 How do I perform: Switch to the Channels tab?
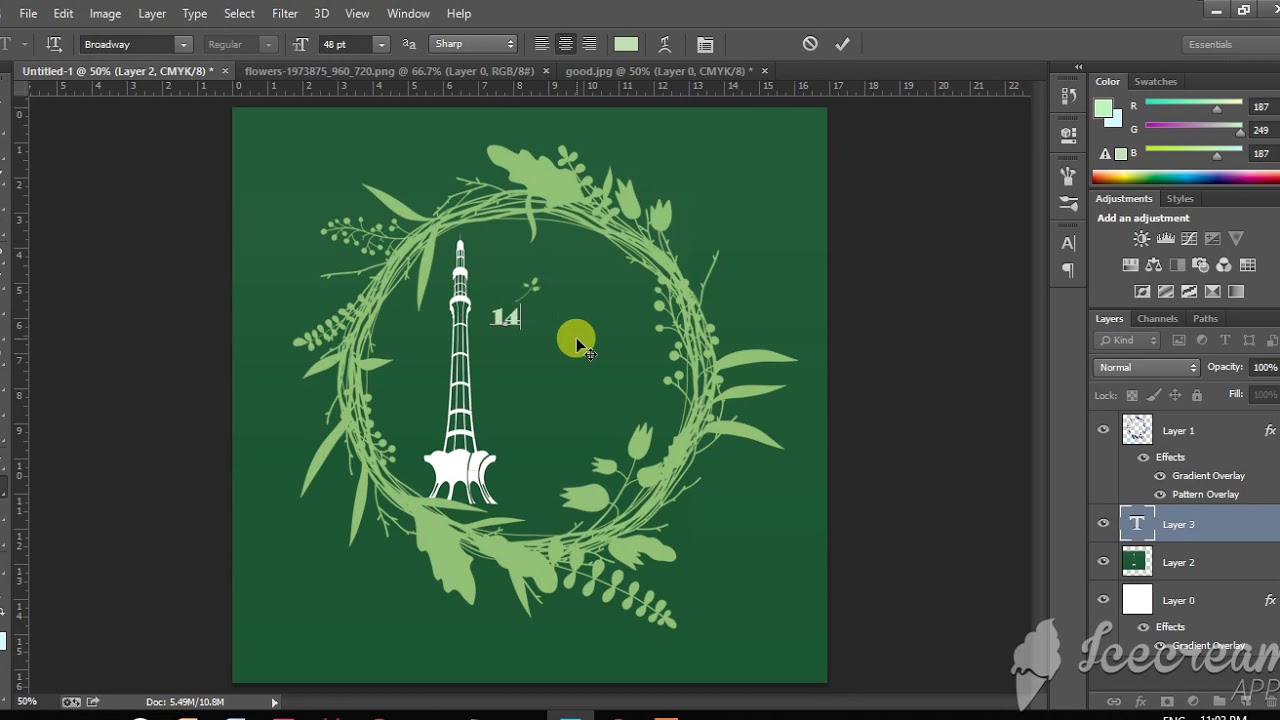coord(1157,318)
